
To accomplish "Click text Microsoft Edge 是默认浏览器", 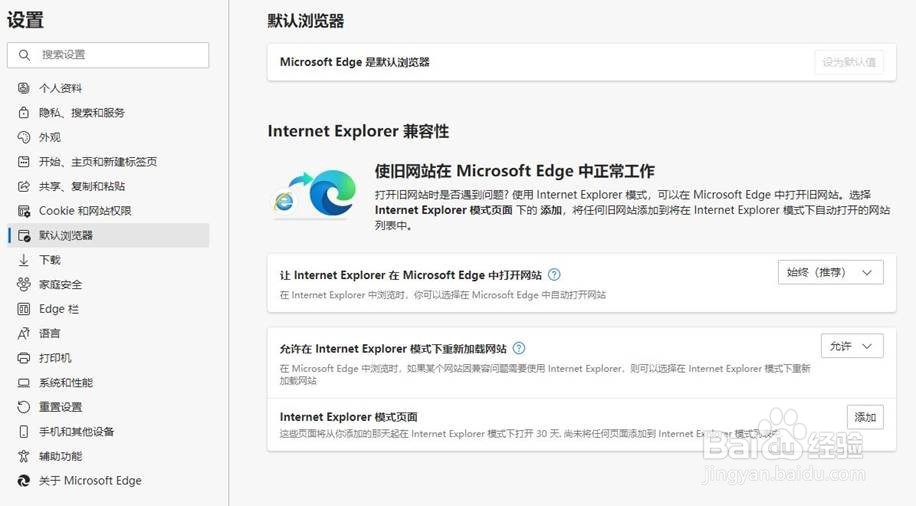I will [355, 62].
